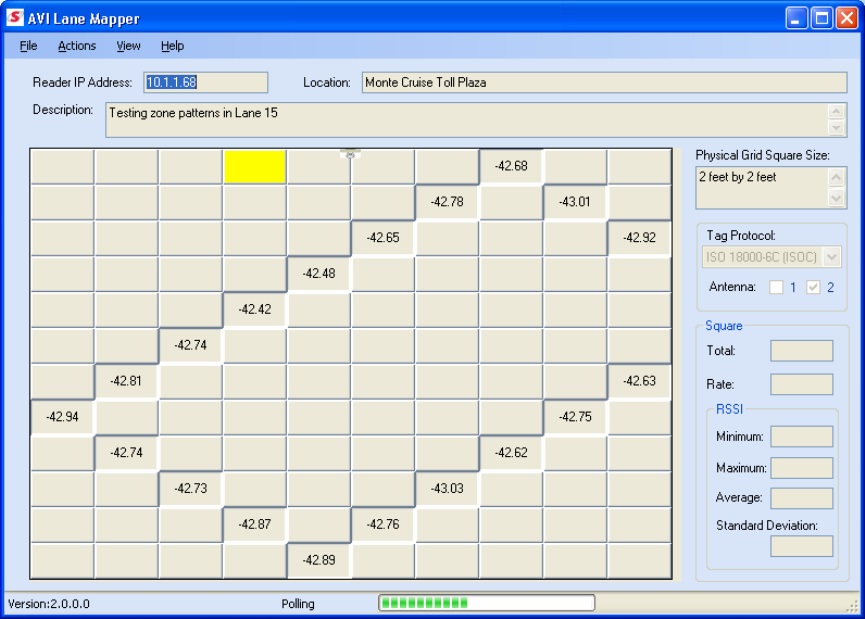Click the antenna icon at grid top
Screen dimensions: 865x619
pos(350,154)
